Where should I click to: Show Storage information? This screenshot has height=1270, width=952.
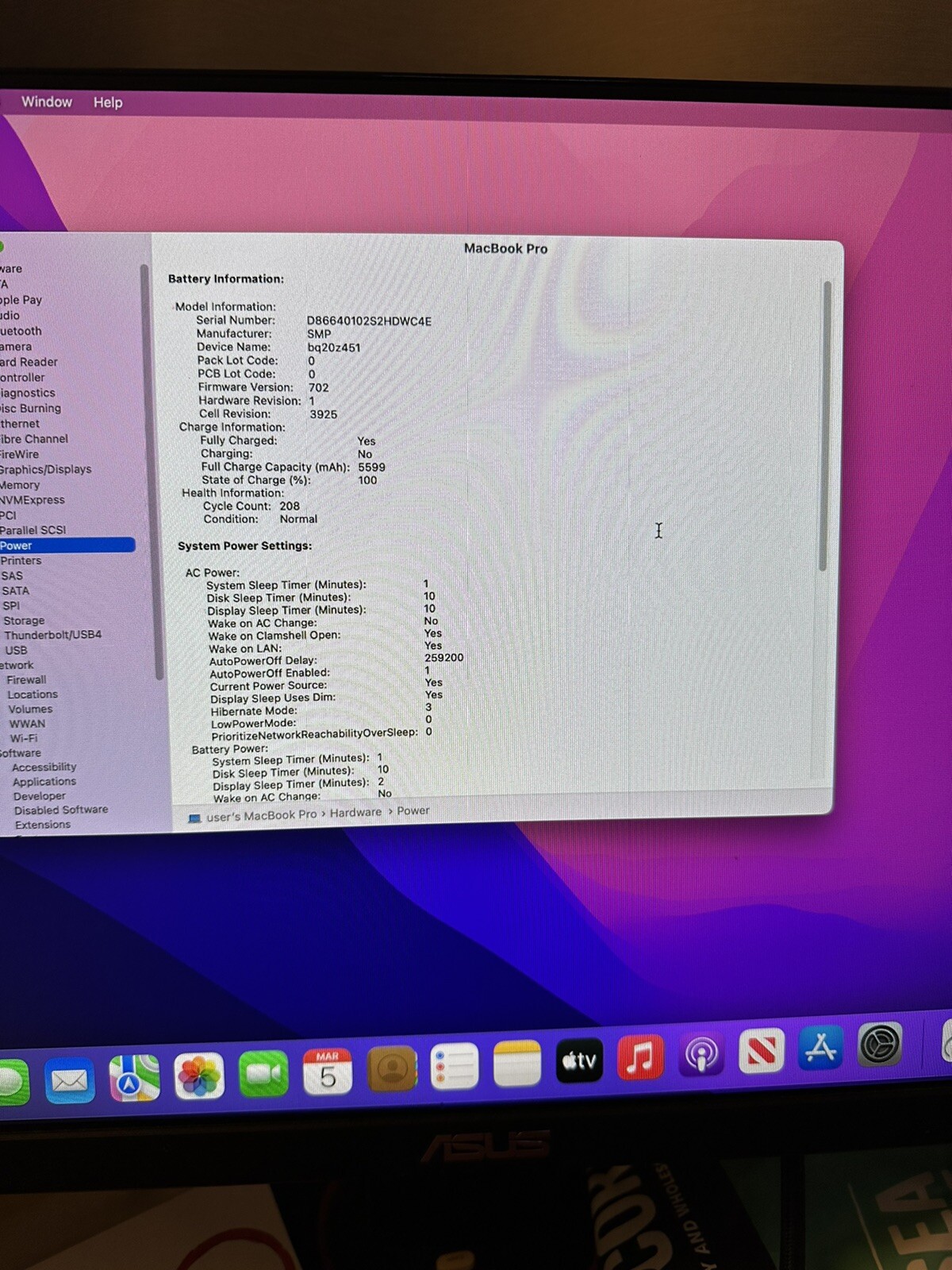(24, 621)
